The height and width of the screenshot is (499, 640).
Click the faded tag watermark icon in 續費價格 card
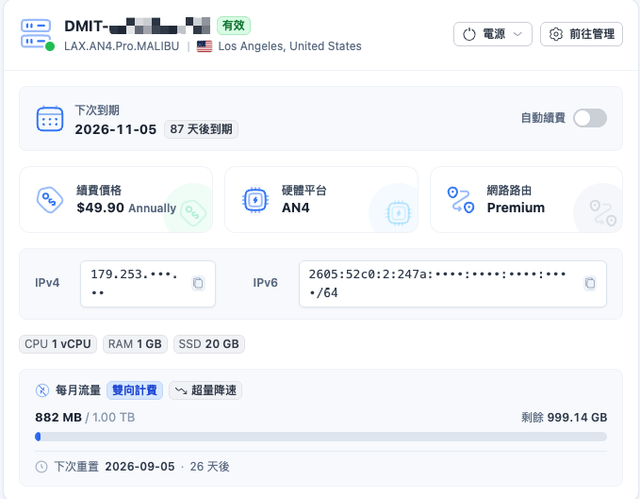point(193,212)
